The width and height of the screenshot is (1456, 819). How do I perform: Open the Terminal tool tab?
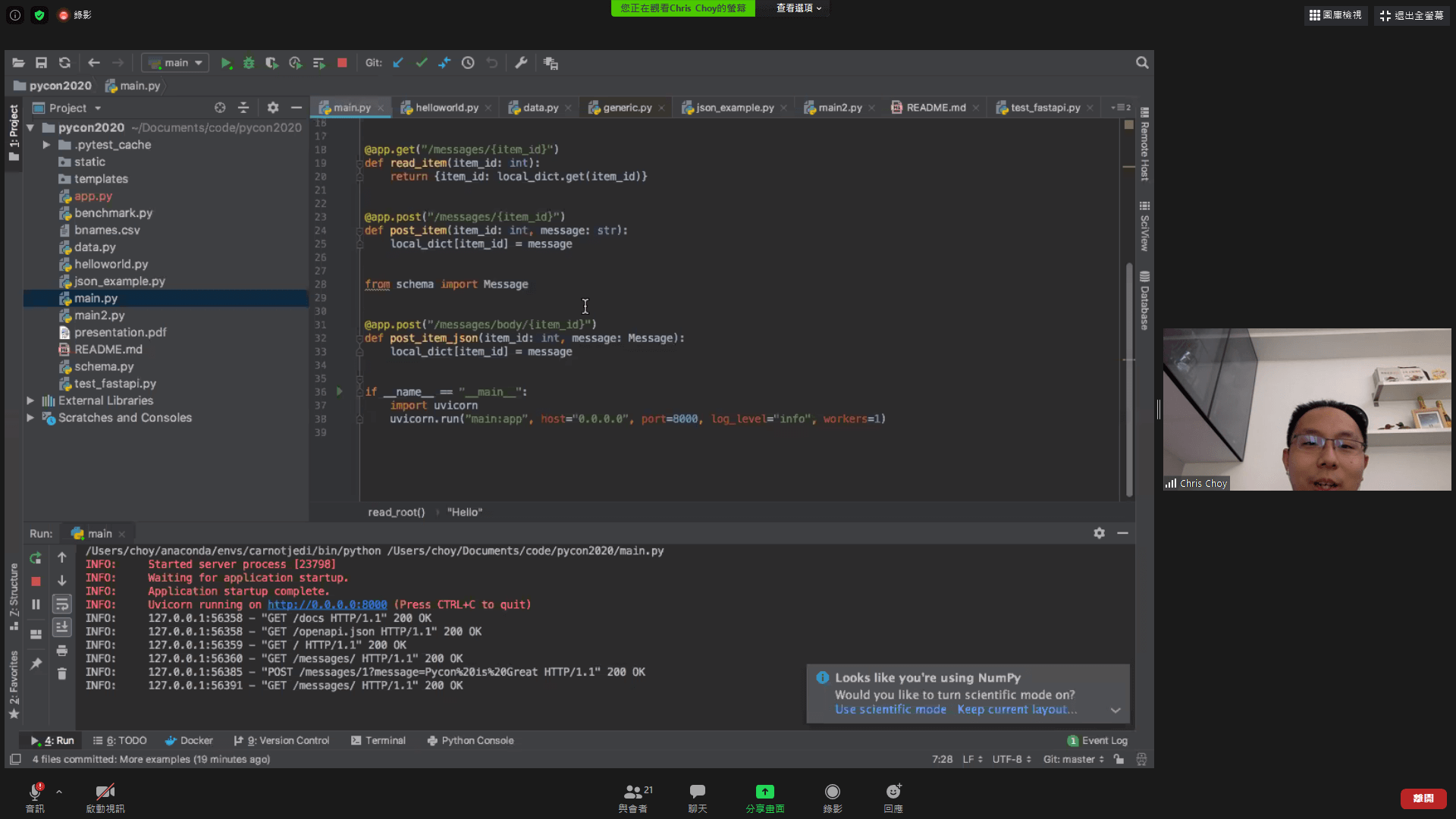[378, 740]
